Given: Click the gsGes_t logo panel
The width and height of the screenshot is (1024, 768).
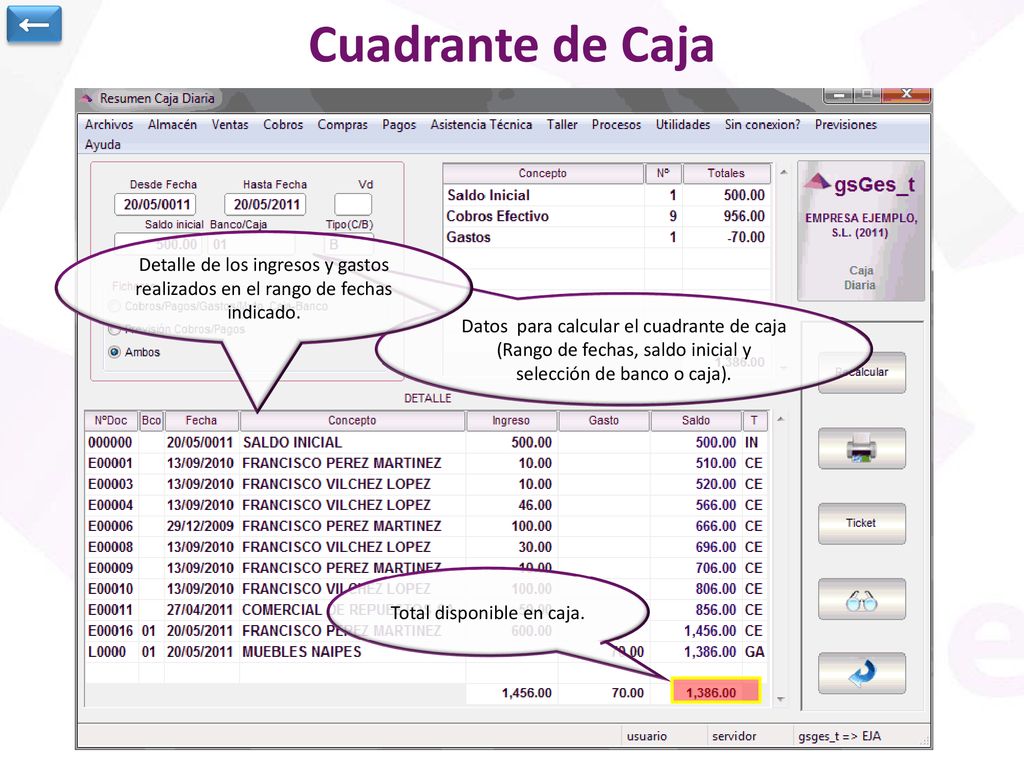Looking at the screenshot, I should point(861,231).
